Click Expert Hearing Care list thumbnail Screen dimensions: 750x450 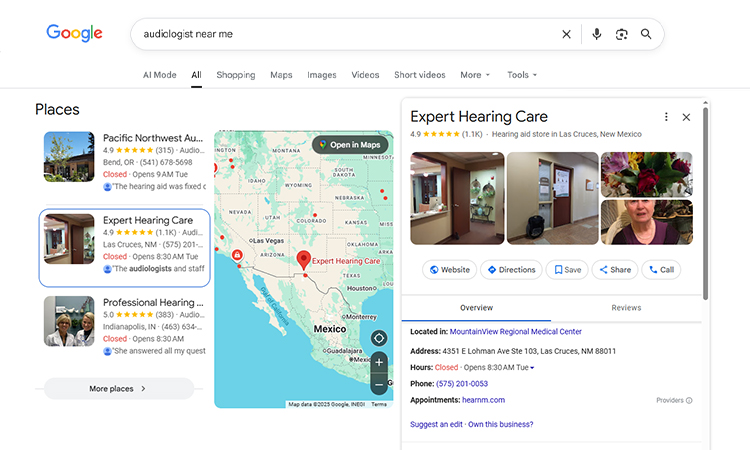pos(69,239)
